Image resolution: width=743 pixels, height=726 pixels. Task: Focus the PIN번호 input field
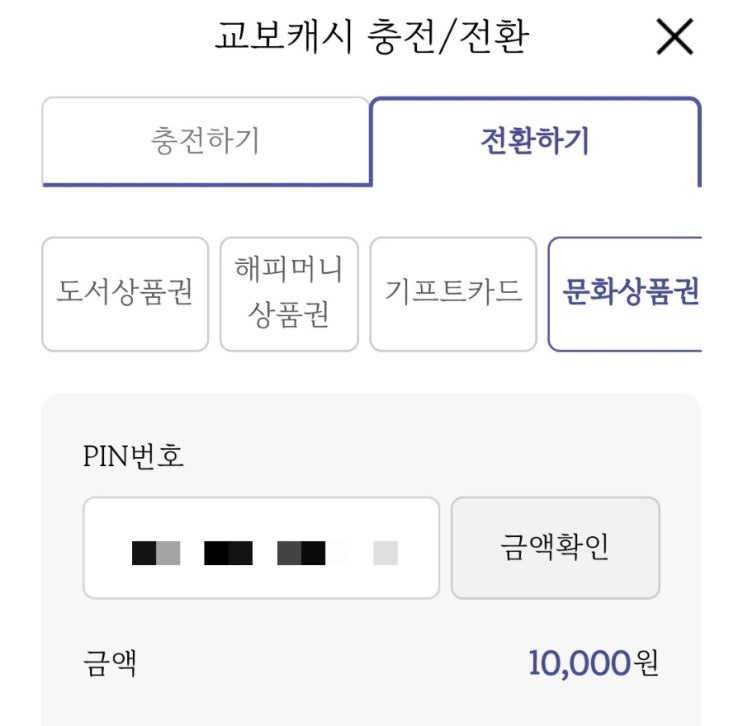pyautogui.click(x=261, y=548)
